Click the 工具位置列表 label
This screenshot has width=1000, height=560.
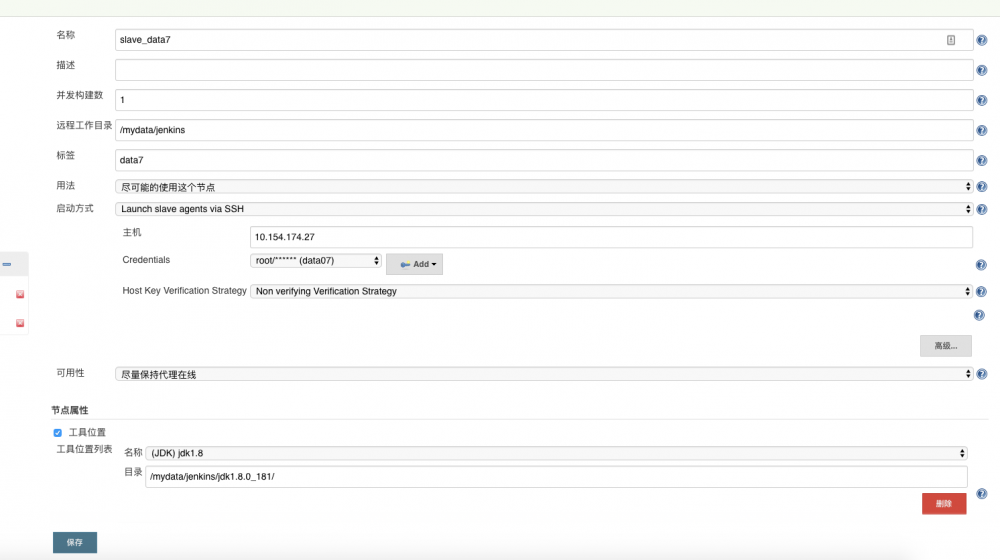click(x=84, y=449)
